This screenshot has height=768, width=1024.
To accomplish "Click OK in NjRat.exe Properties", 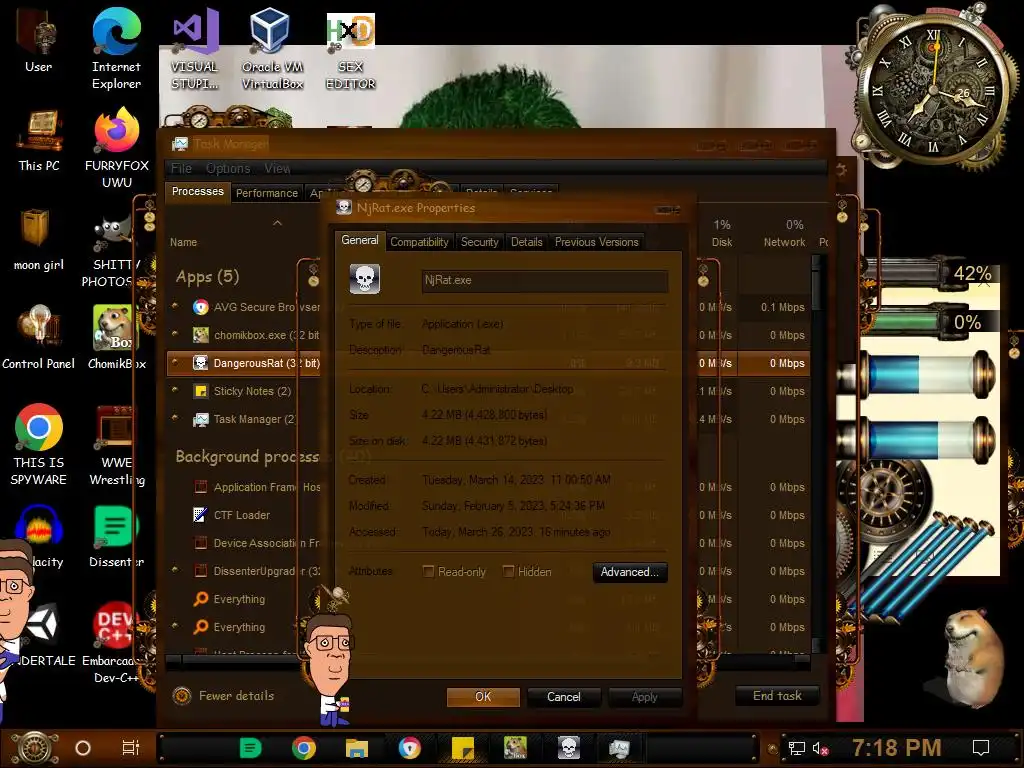I will 483,697.
